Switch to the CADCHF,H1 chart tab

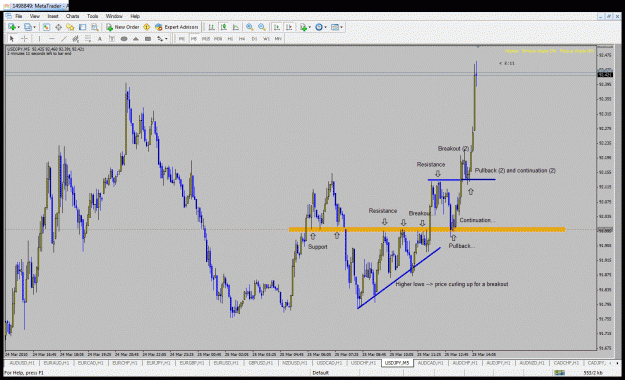coord(566,363)
